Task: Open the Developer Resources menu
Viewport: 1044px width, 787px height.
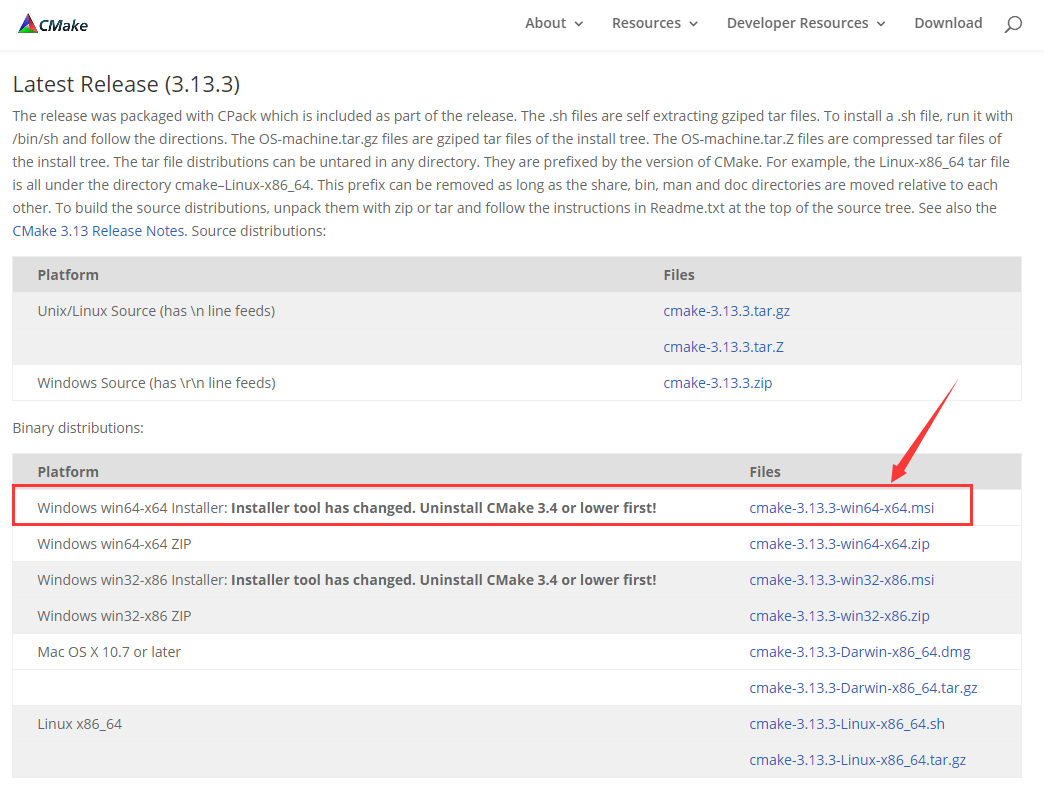Action: [x=806, y=23]
